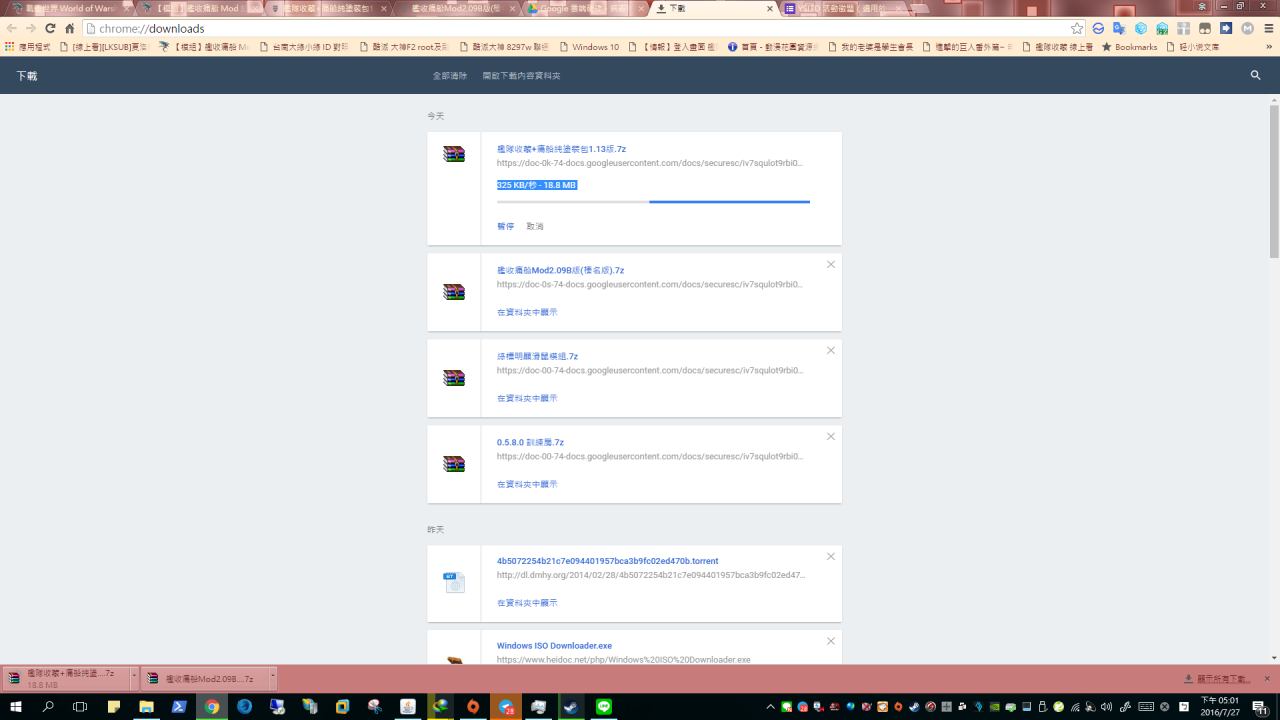Expand options arrow for second shelf download
The image size is (1280, 720).
(x=271, y=678)
